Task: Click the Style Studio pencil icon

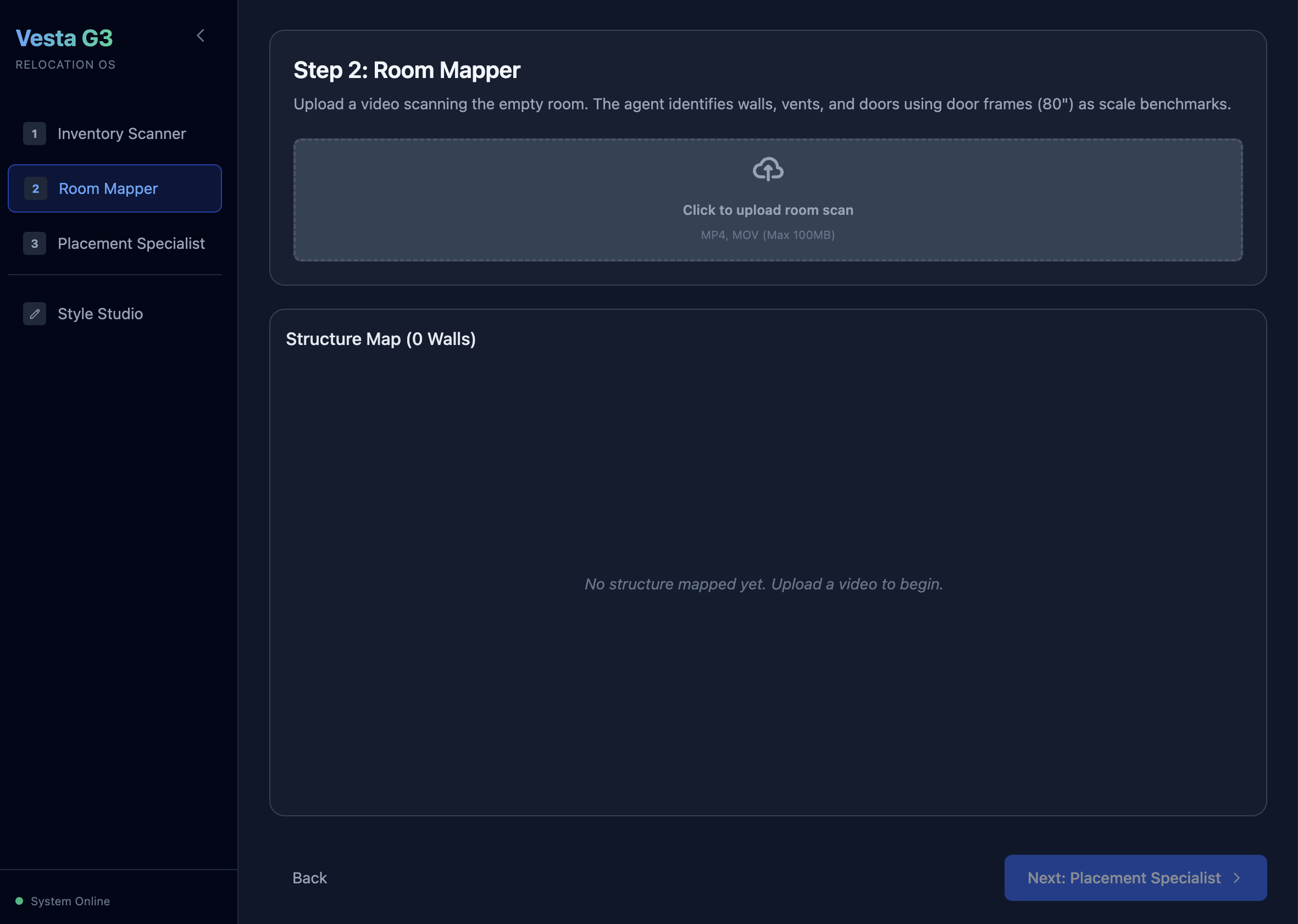Action: pyautogui.click(x=35, y=314)
